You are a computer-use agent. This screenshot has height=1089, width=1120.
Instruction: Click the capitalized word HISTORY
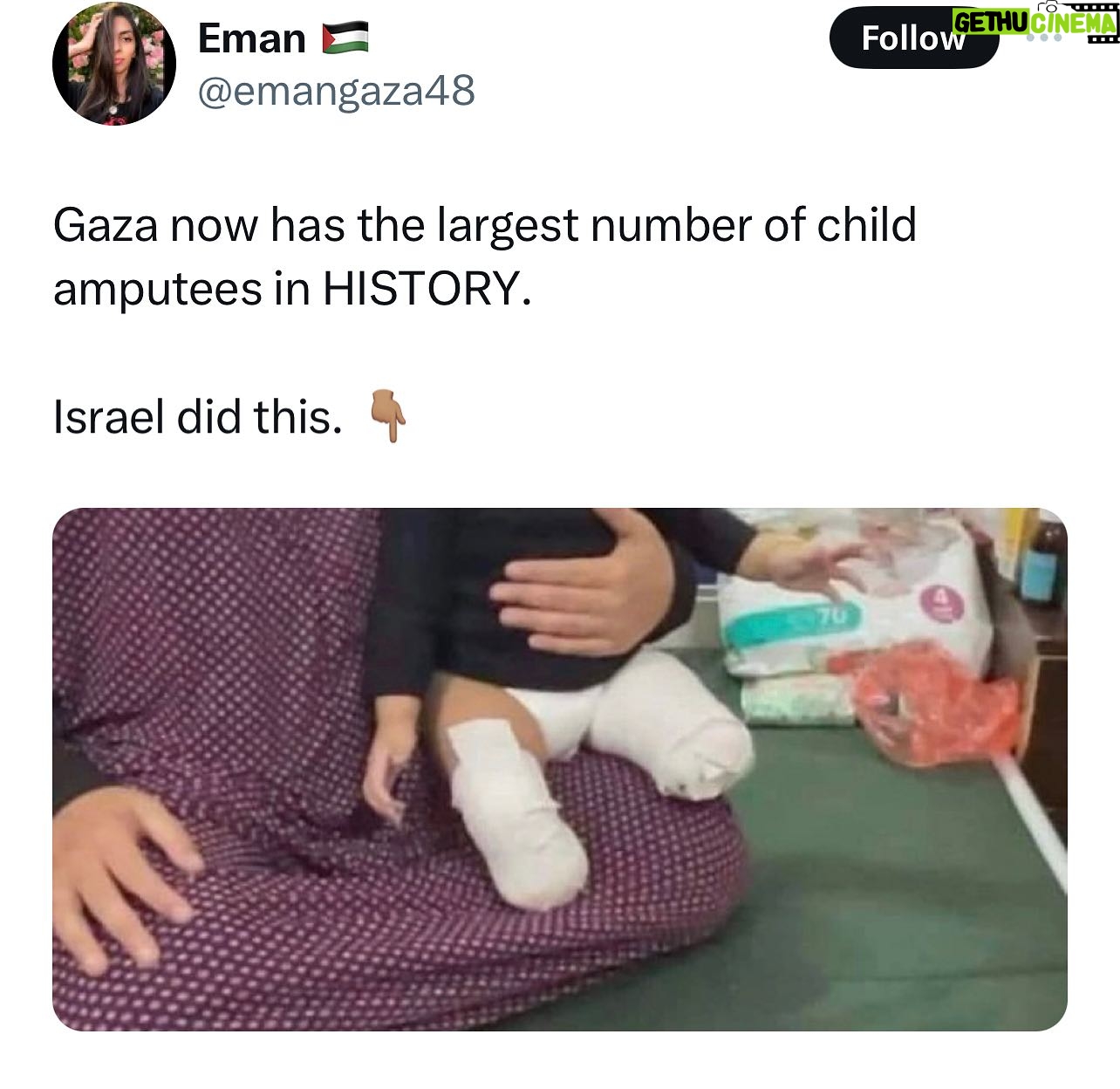coord(427,289)
